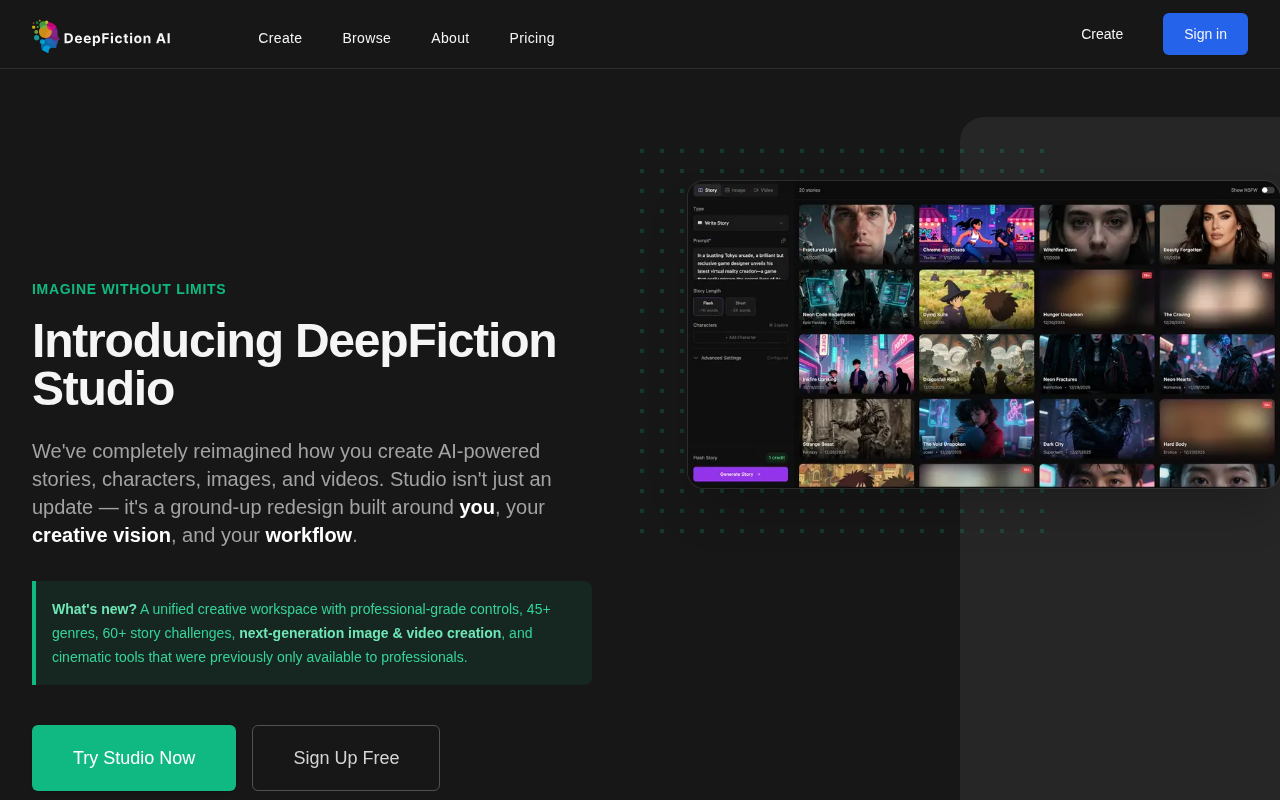Click the 18+ badge on Hunger Unspoken card
The height and width of the screenshot is (800, 1280).
pos(1147,275)
